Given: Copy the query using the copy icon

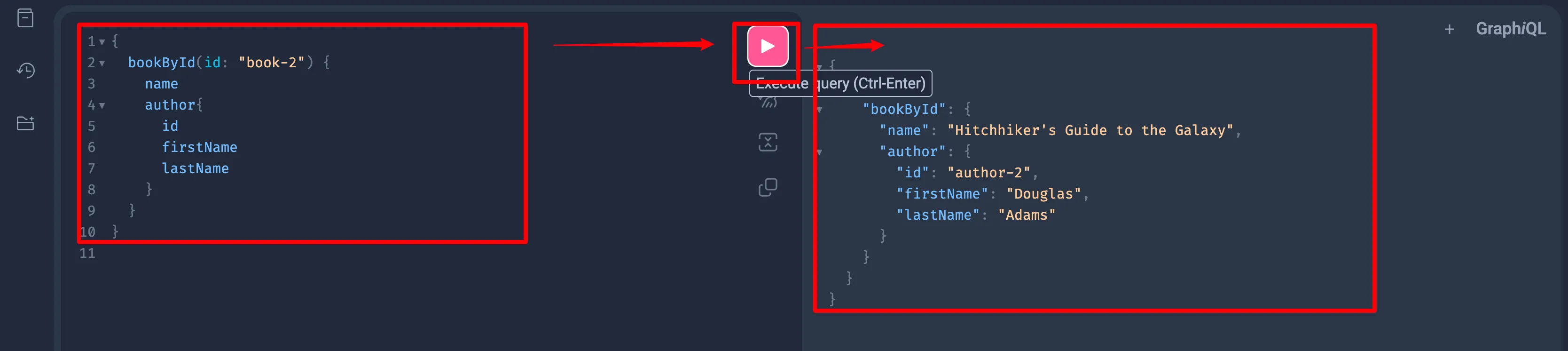Looking at the screenshot, I should click(768, 187).
